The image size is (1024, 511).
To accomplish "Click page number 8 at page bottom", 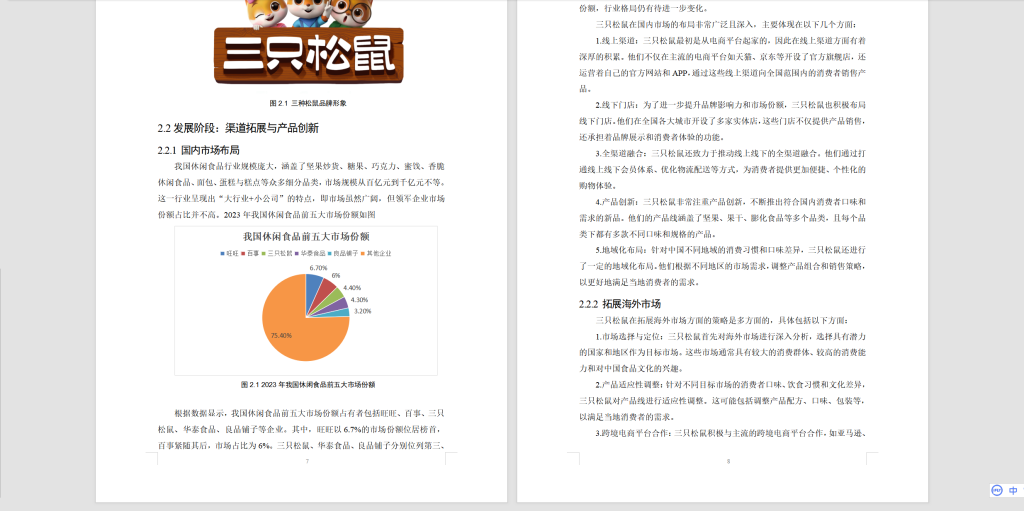I will (728, 461).
